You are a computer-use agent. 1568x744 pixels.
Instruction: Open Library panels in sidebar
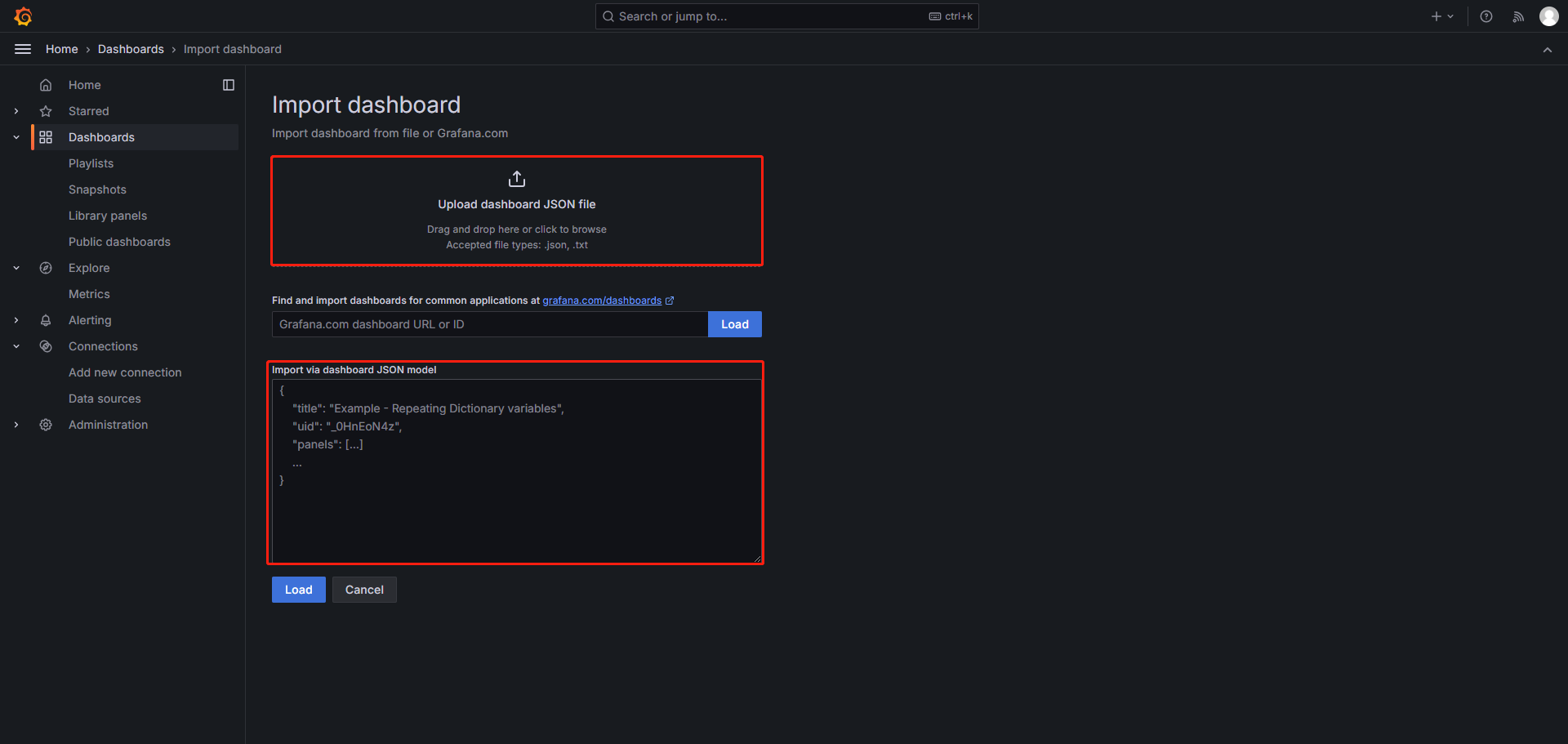coord(108,216)
